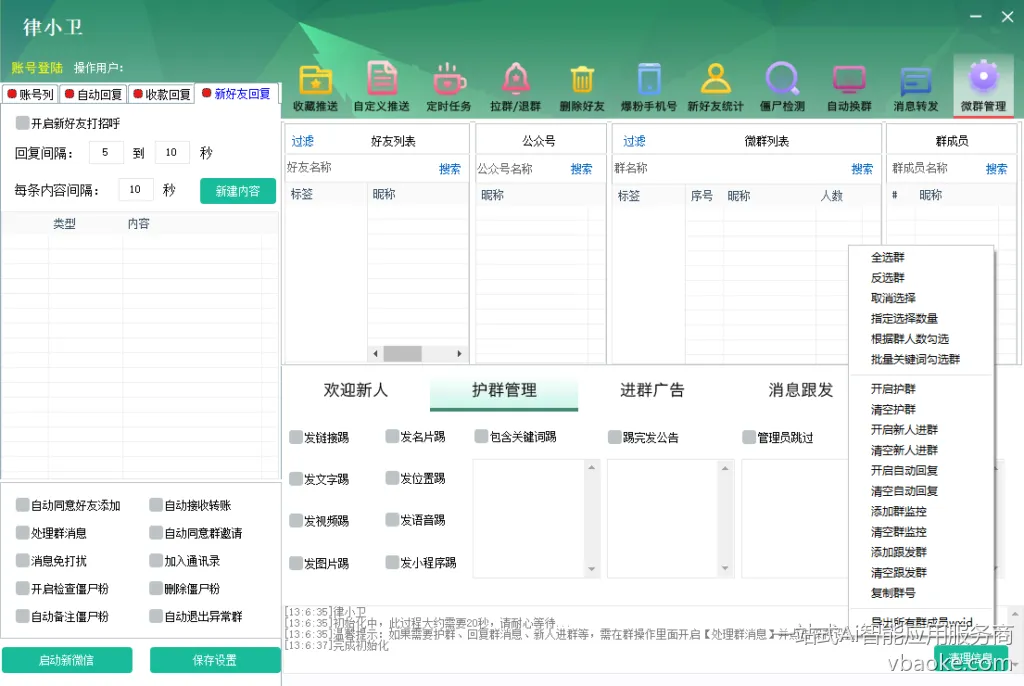This screenshot has width=1024, height=686.
Task: Toggle 自动同意群邀请 checkbox
Action: point(155,532)
